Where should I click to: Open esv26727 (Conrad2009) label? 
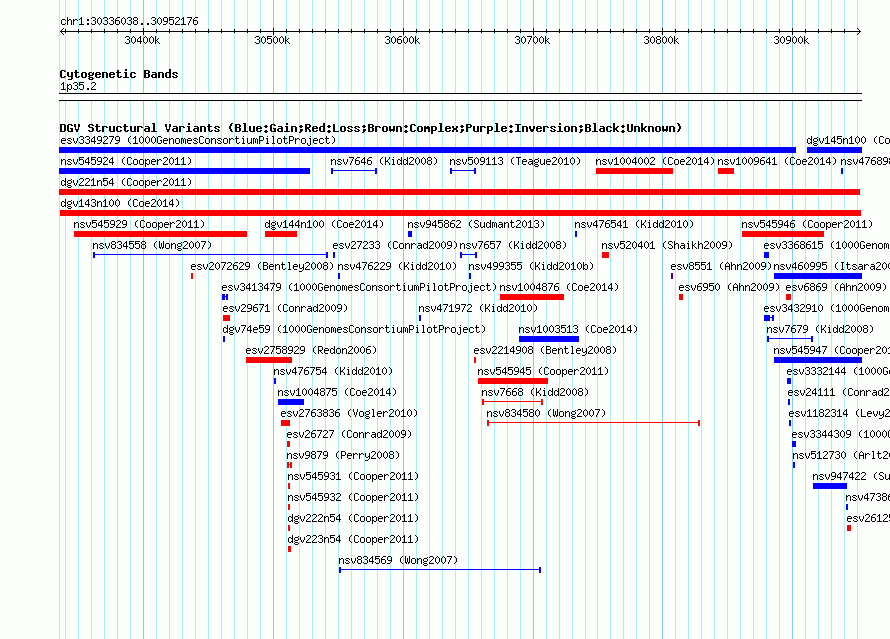(349, 434)
